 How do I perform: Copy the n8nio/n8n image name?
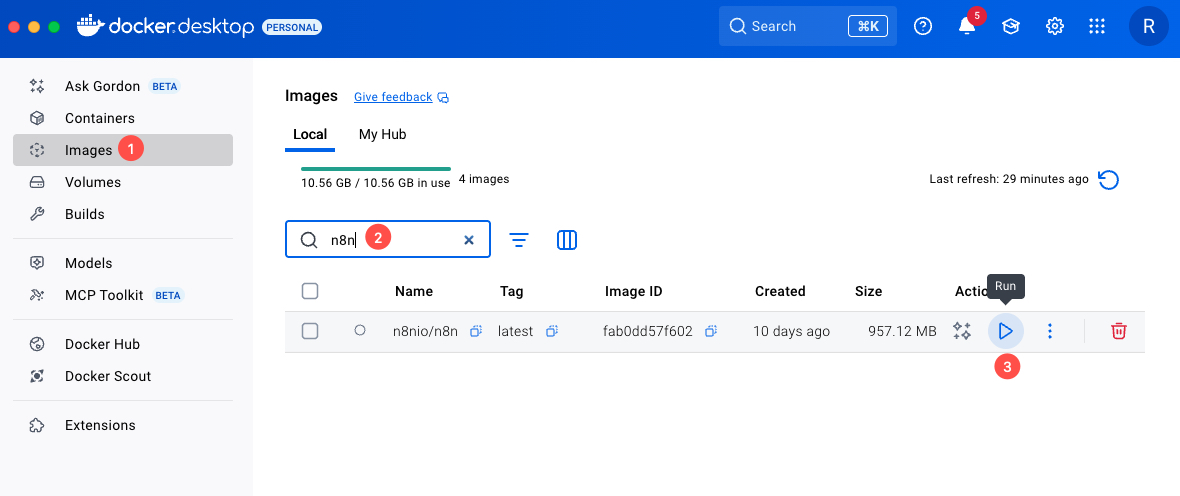click(476, 331)
